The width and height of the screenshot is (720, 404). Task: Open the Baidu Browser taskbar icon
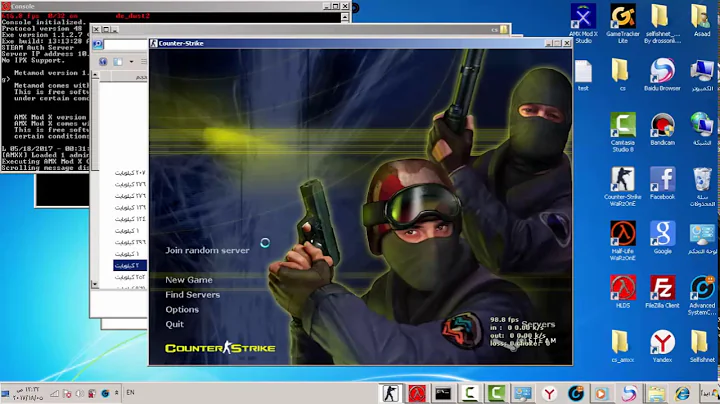(629, 393)
